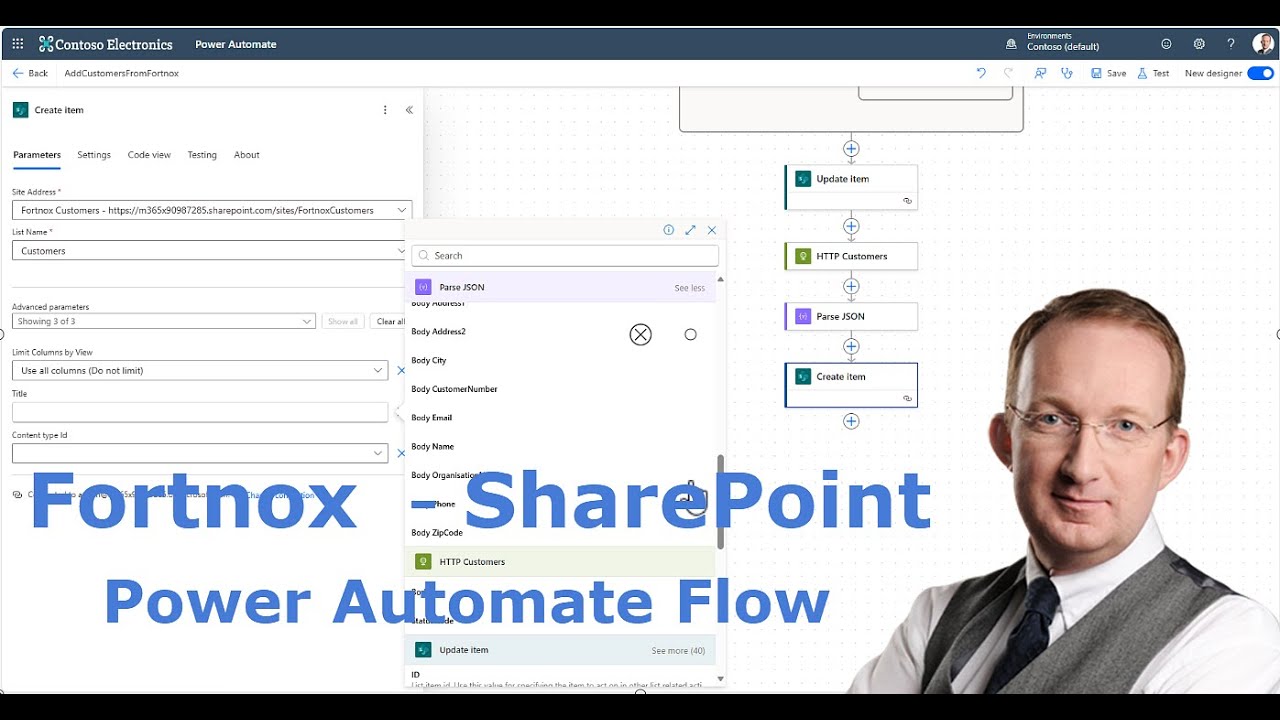
Task: Select the Create item action card
Action: tap(851, 385)
